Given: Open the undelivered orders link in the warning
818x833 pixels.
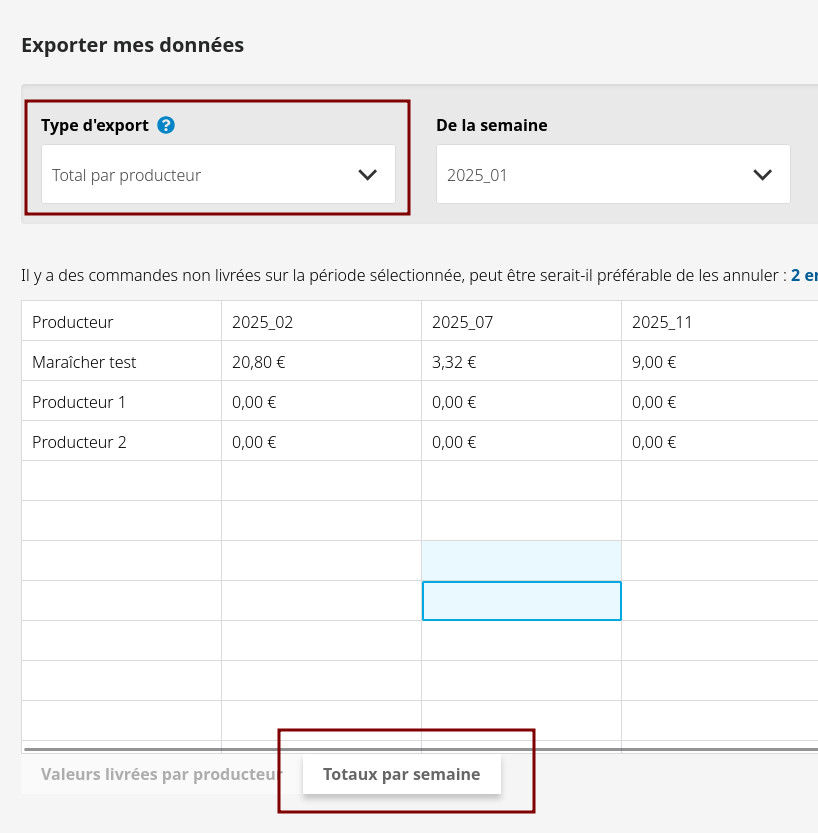Looking at the screenshot, I should (x=804, y=275).
